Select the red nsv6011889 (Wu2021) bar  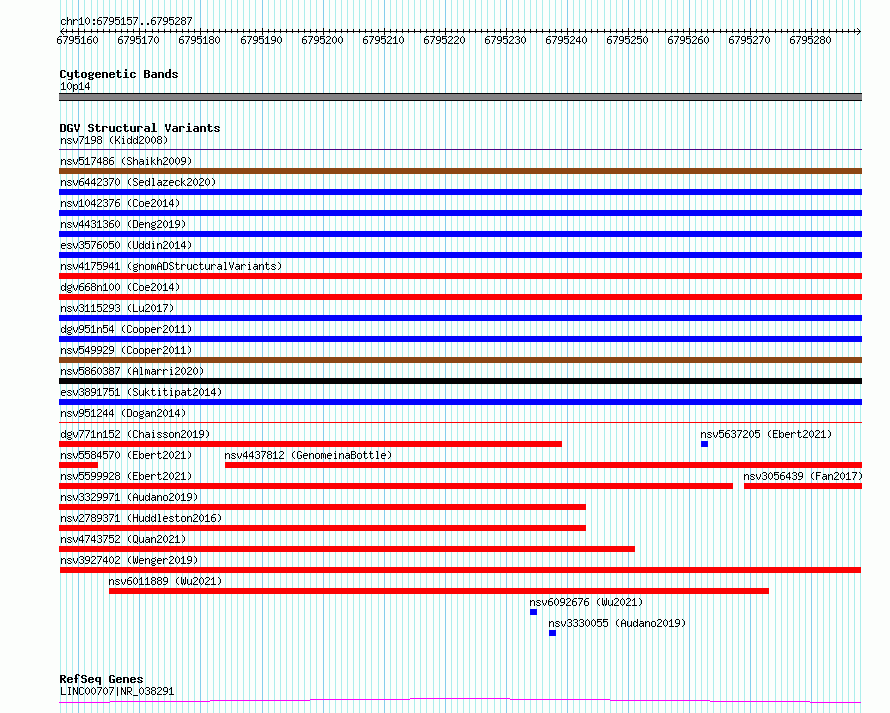439,591
